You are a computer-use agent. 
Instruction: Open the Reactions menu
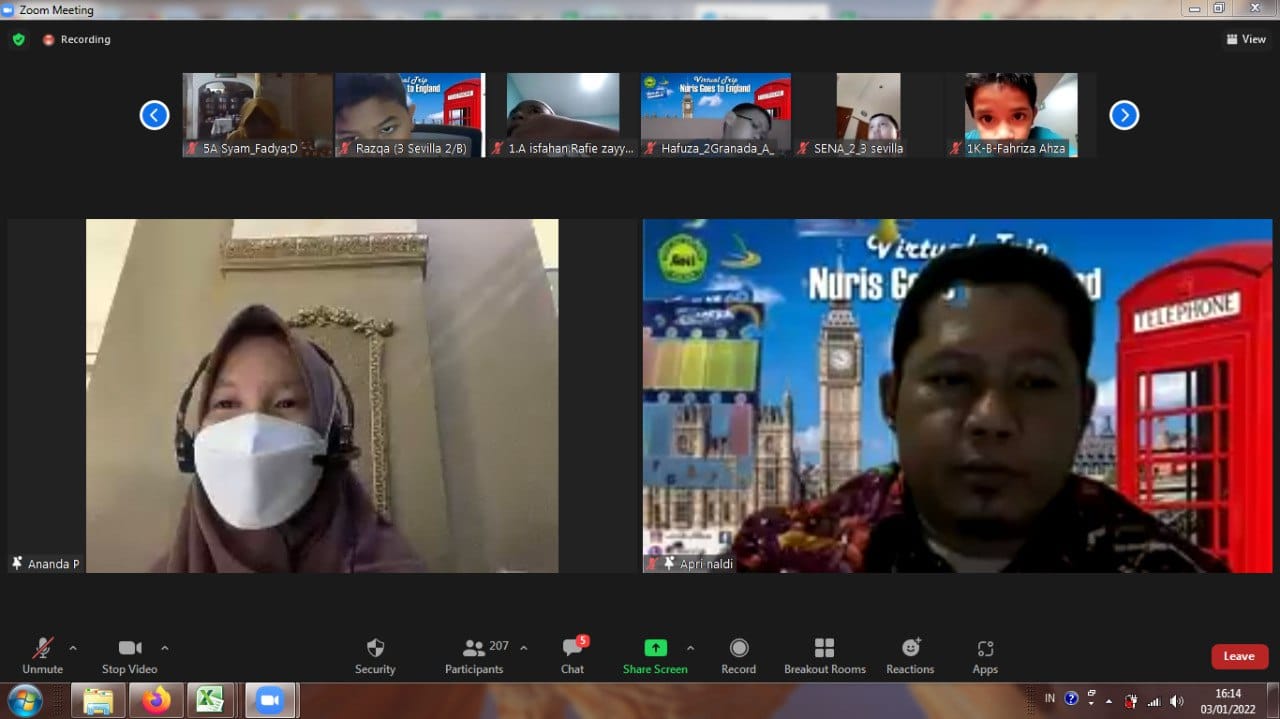point(910,655)
